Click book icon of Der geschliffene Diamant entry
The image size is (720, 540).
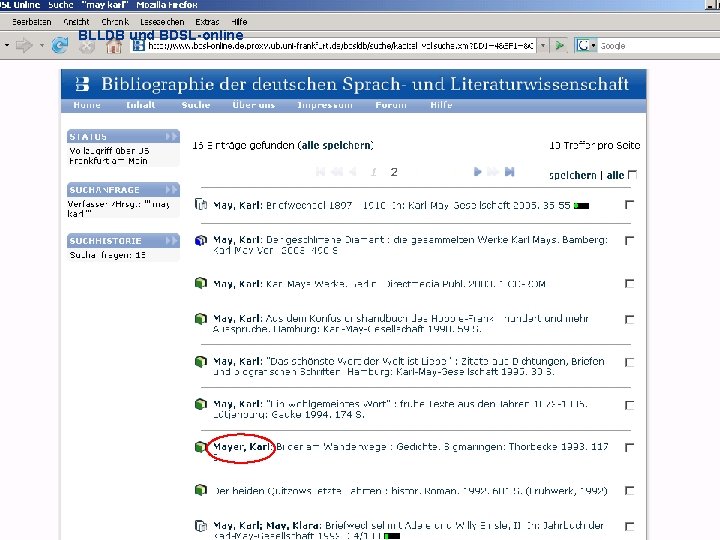pyautogui.click(x=201, y=240)
